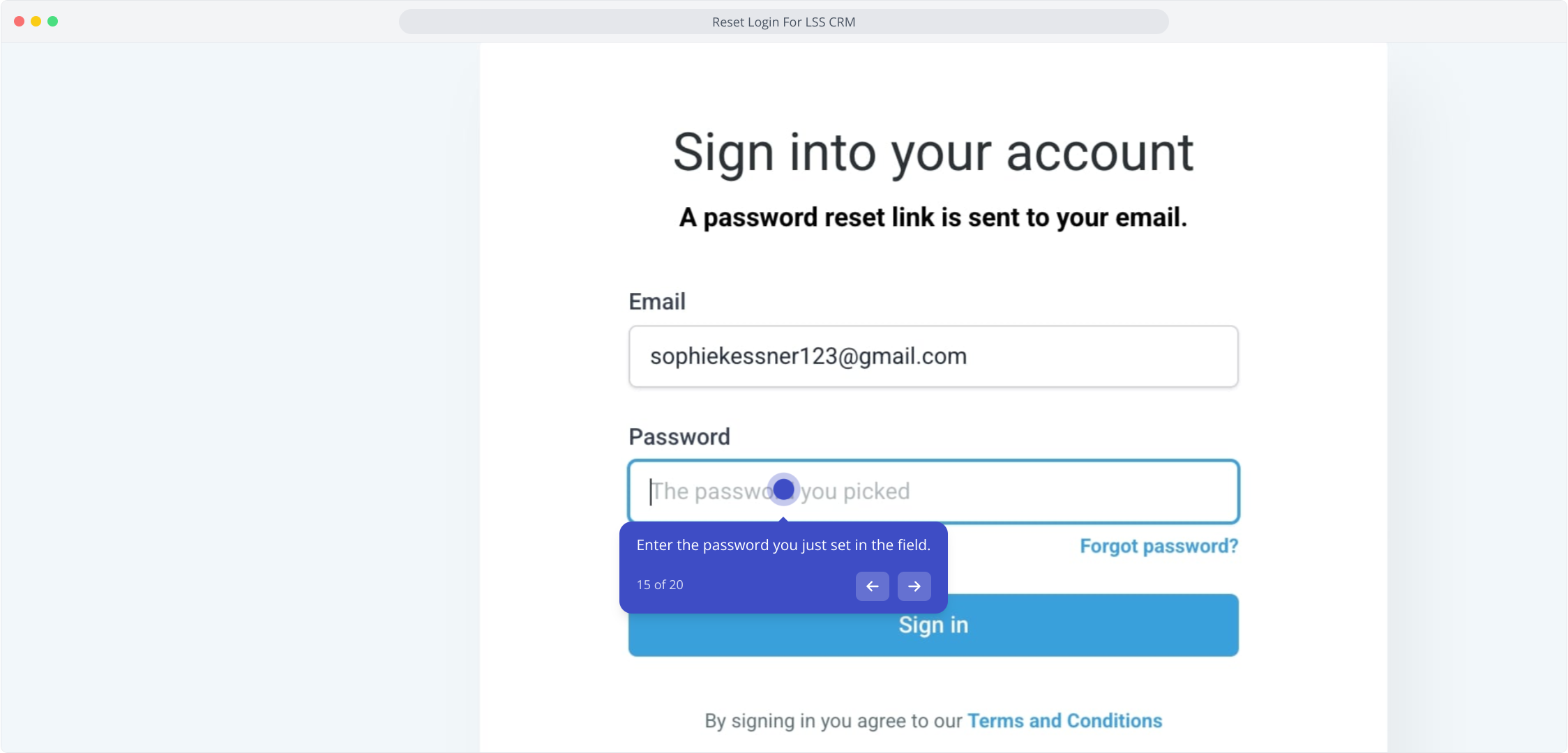Focus the Password input field

click(x=933, y=492)
